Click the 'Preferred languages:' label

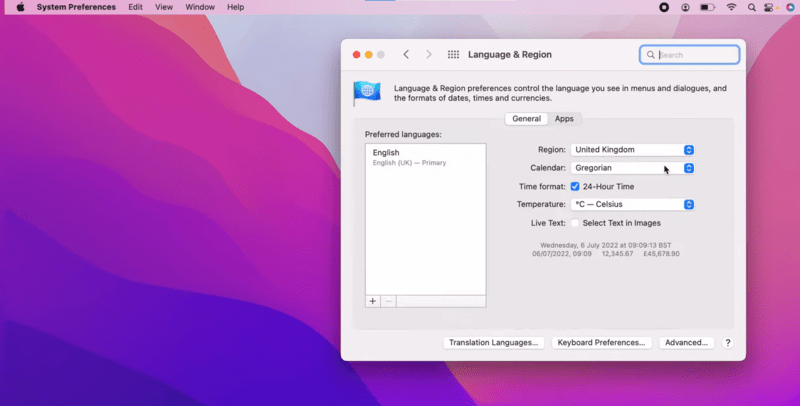(x=403, y=135)
